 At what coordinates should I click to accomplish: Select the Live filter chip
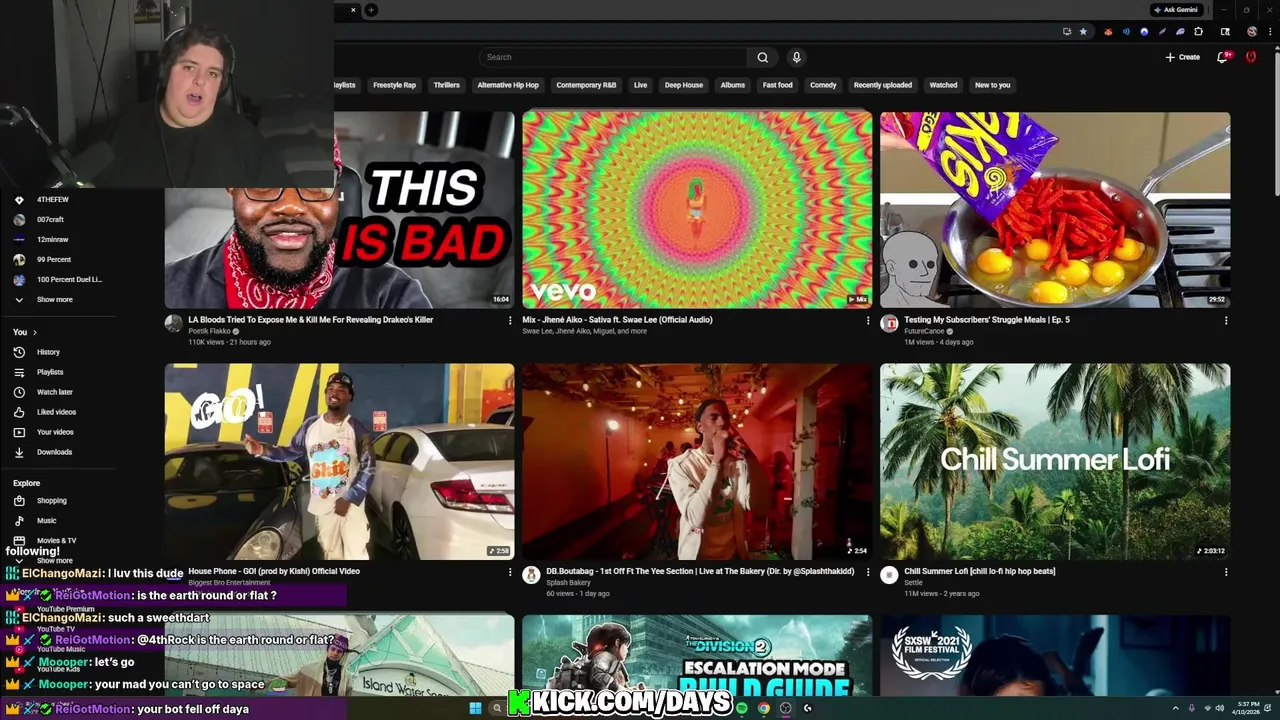[640, 85]
